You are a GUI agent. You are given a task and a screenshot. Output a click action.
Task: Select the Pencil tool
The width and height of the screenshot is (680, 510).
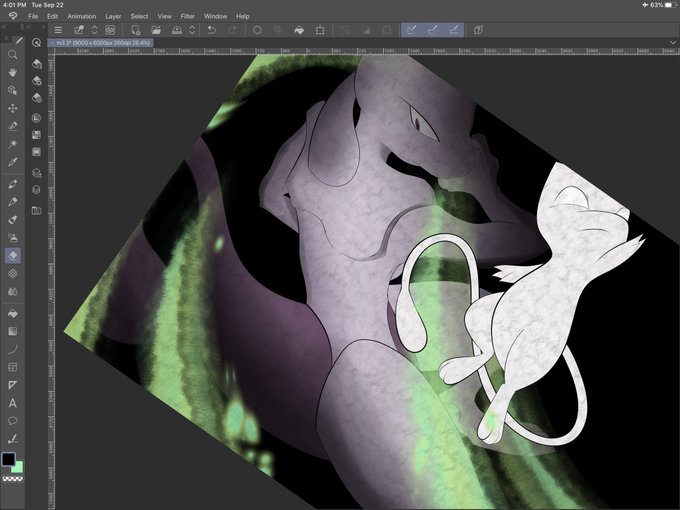tap(13, 202)
